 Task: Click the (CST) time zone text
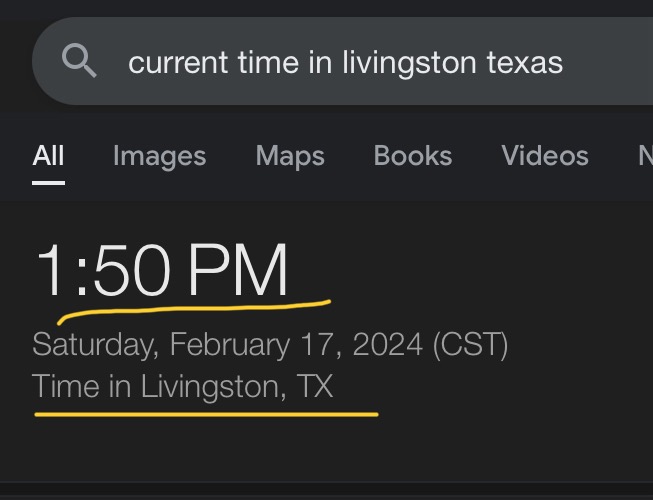470,345
